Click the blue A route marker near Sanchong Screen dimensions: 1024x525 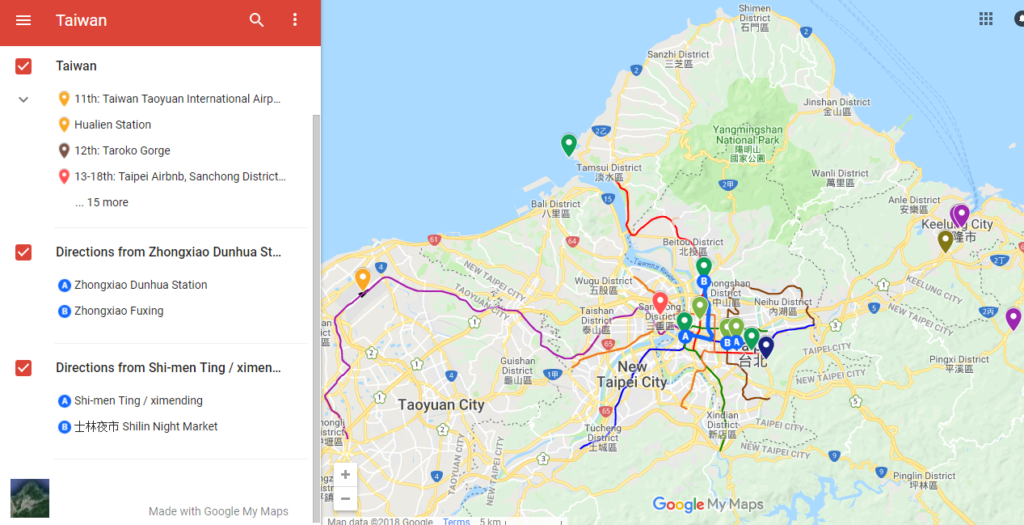[x=684, y=337]
